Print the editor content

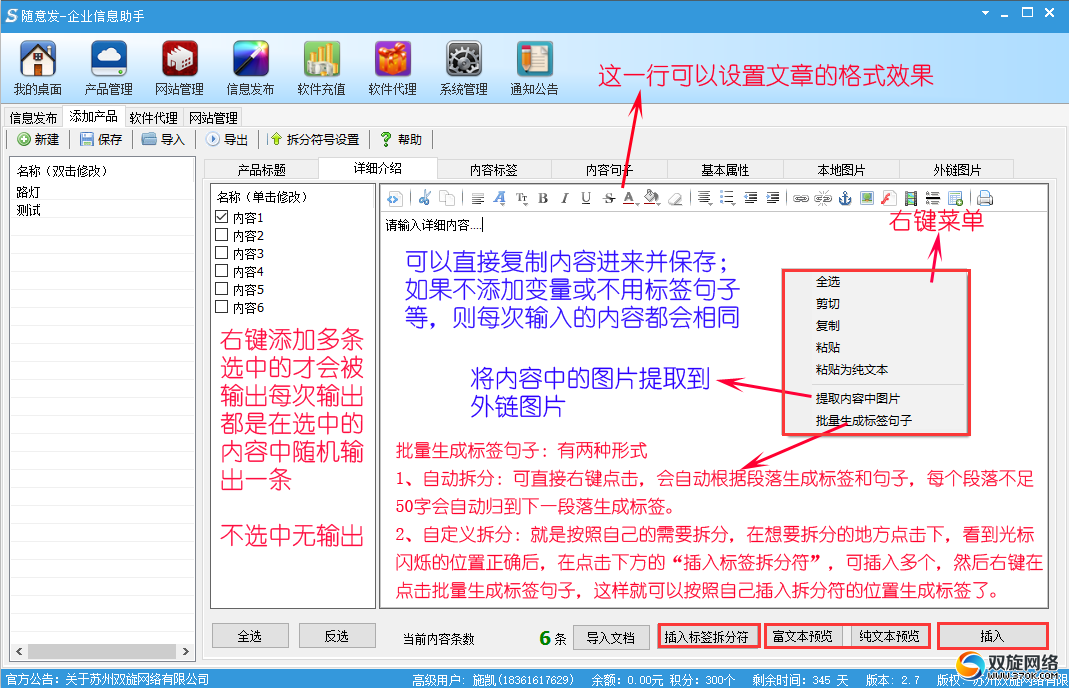tap(984, 198)
